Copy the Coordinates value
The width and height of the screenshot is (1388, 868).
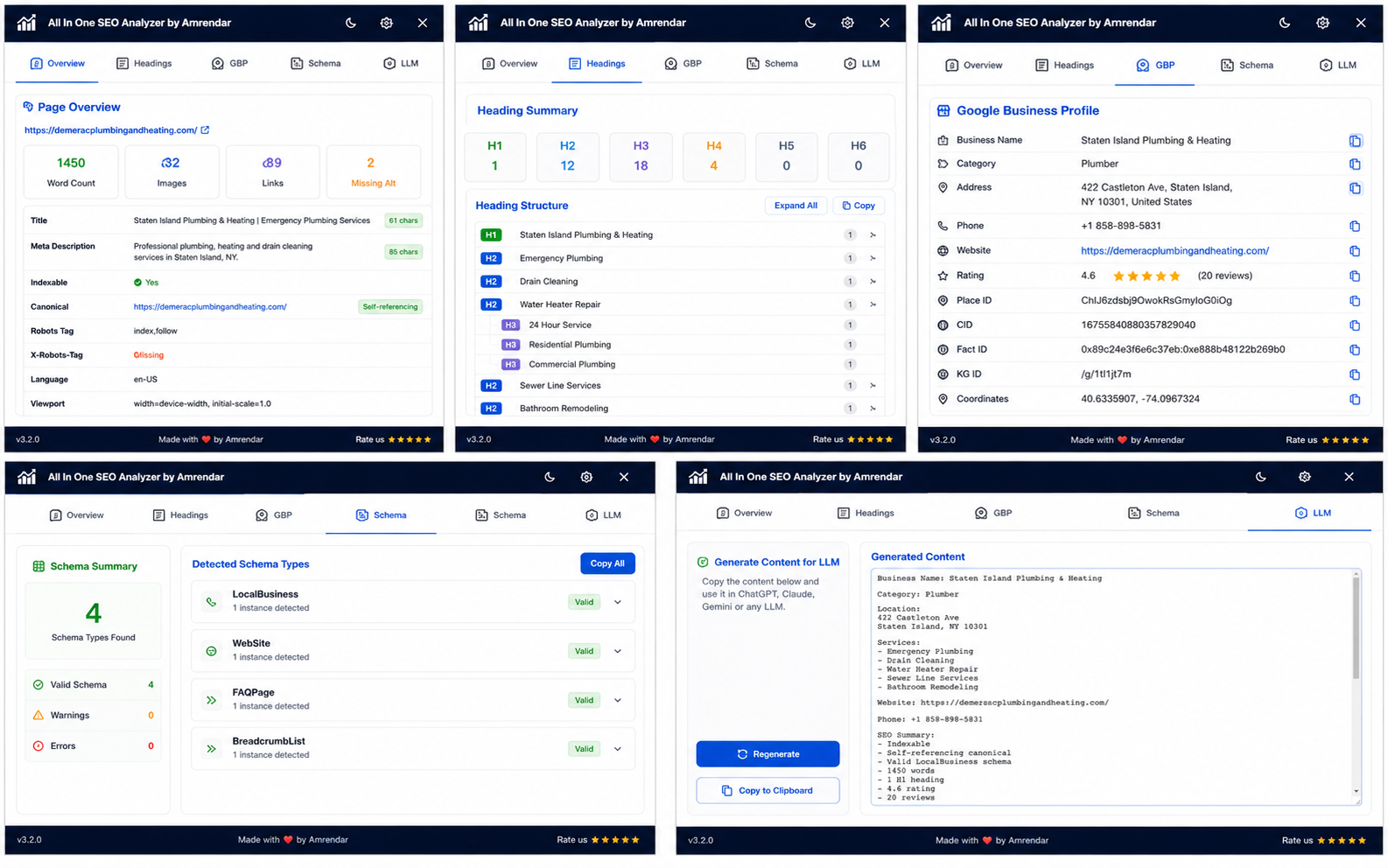(x=1355, y=399)
